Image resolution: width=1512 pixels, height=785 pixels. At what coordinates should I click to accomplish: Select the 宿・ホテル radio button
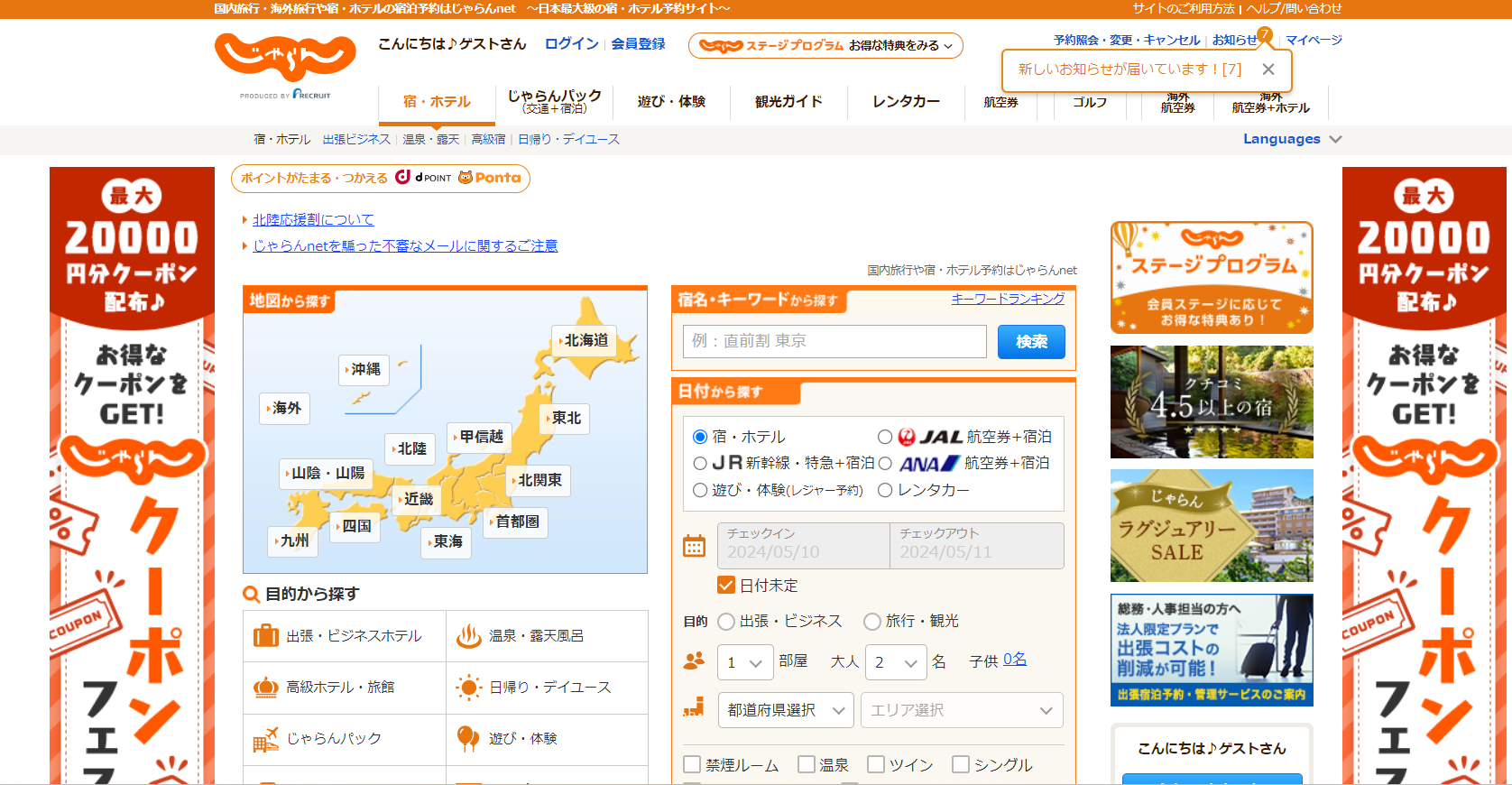[700, 437]
